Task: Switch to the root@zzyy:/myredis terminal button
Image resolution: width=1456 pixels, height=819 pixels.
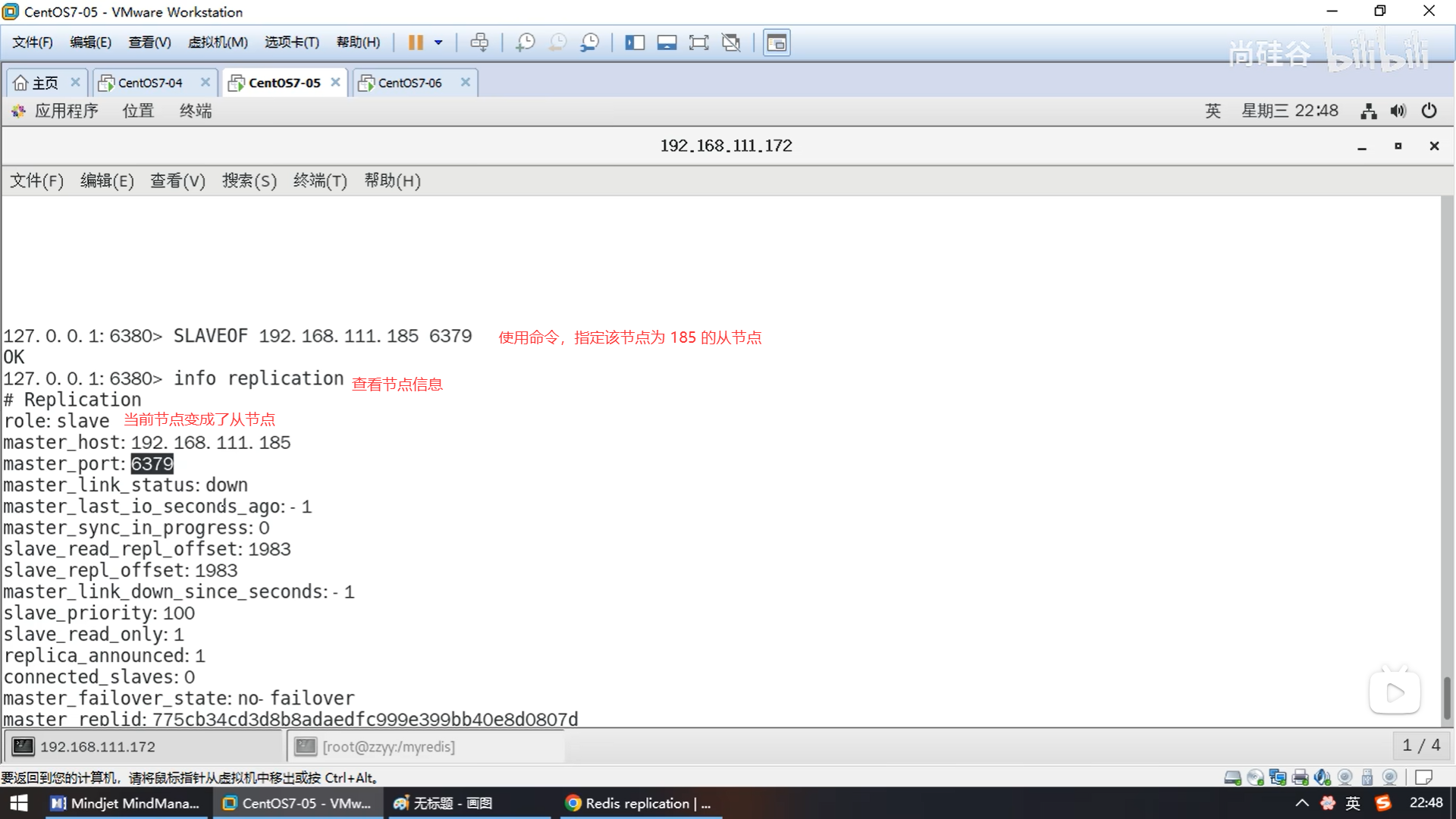Action: 388,747
